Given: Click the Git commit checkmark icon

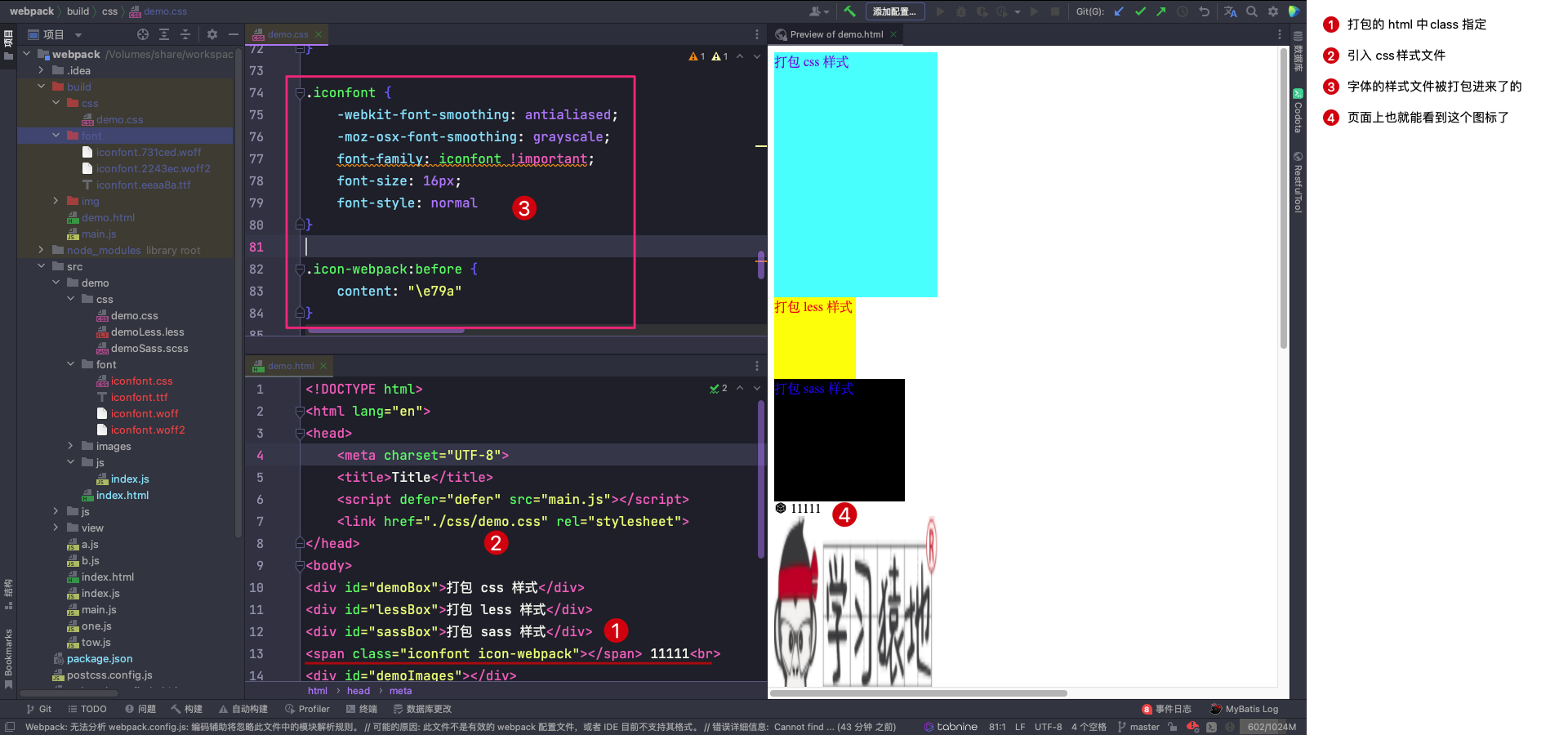Looking at the screenshot, I should click(x=1140, y=11).
